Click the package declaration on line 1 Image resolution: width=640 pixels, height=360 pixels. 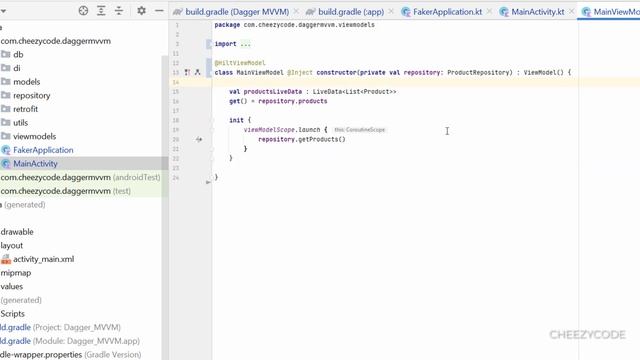click(294, 25)
